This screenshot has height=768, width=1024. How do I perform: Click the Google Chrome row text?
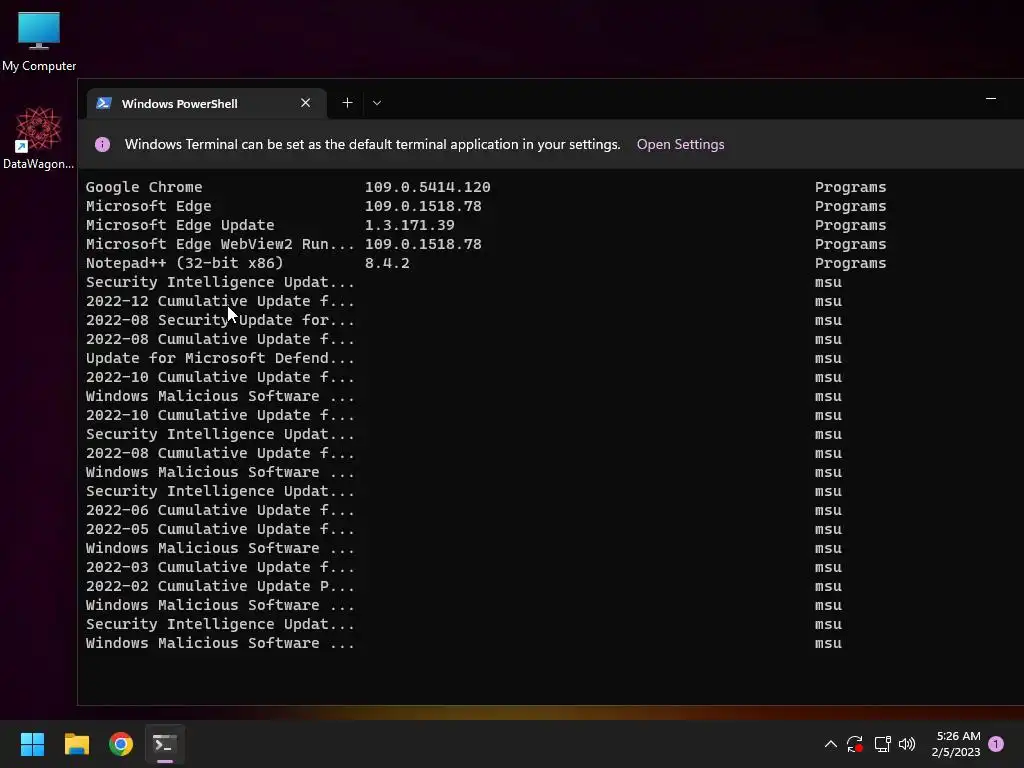[144, 187]
